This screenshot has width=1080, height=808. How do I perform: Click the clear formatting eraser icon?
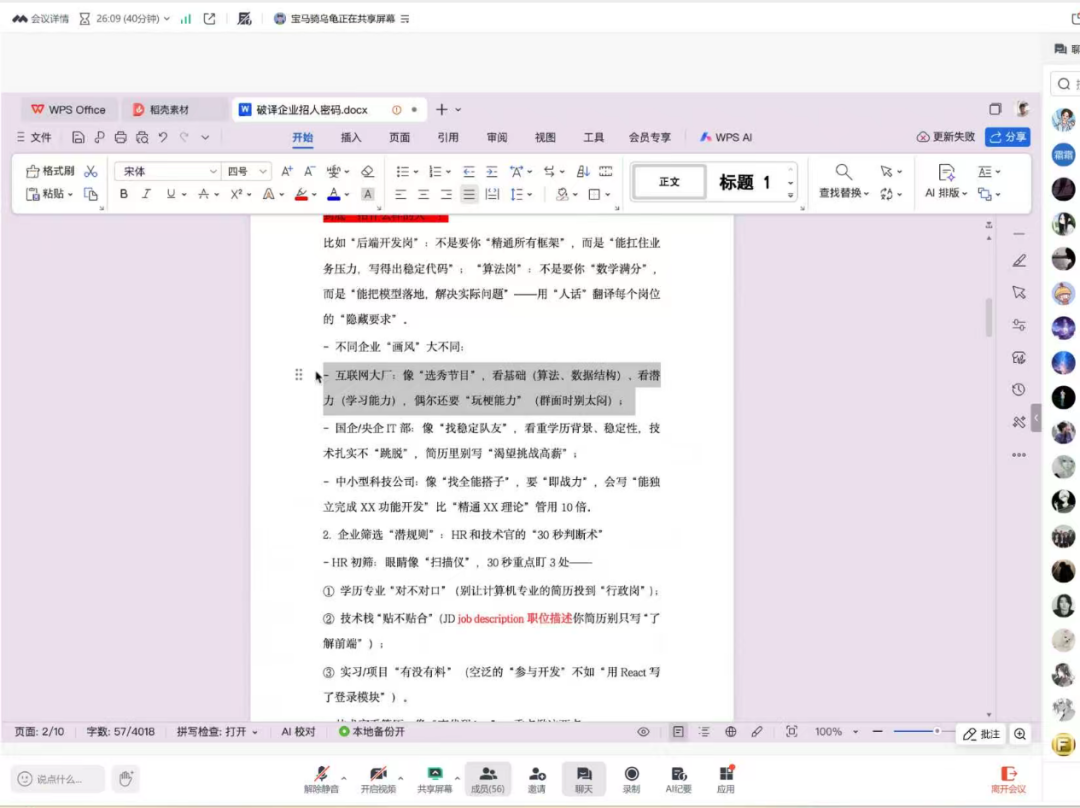(x=367, y=171)
